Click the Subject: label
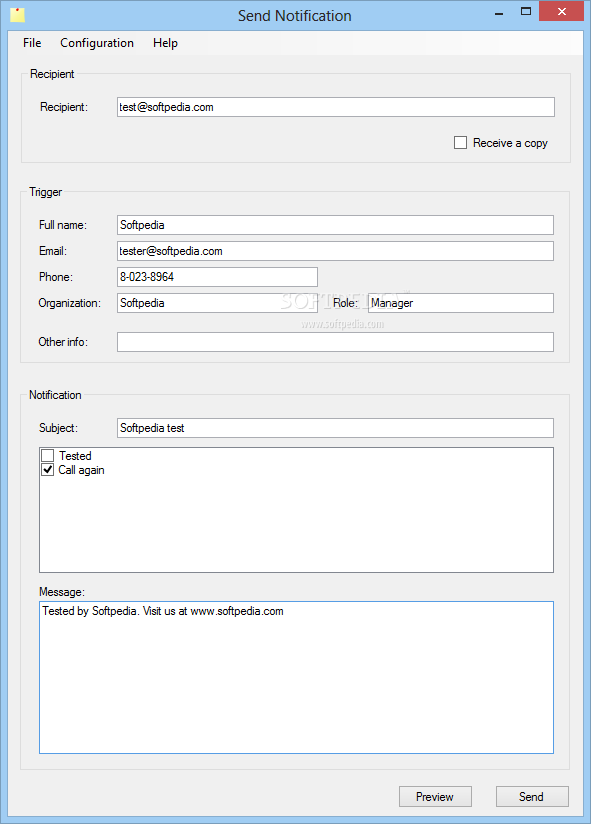 point(58,428)
